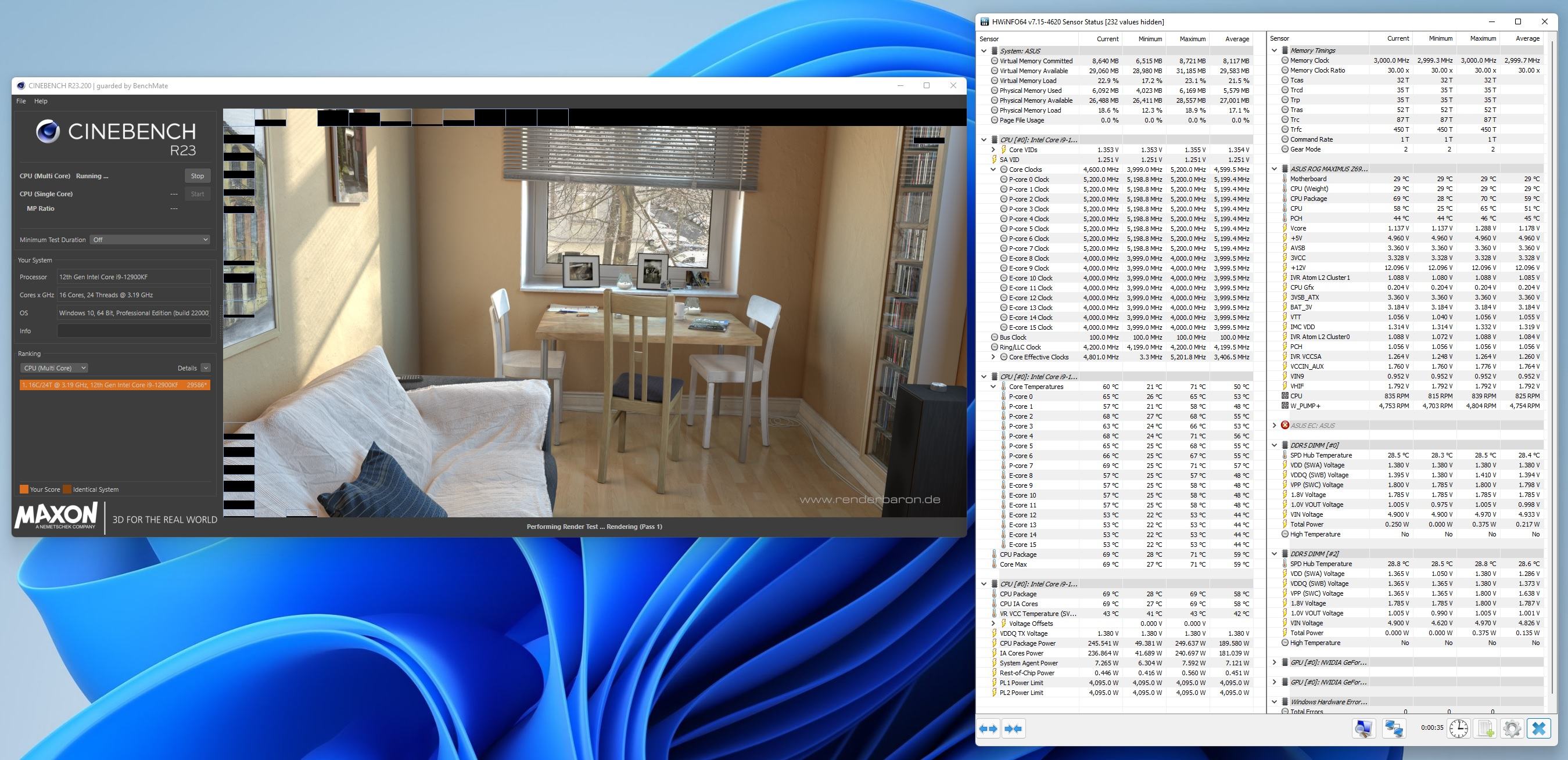1568x760 pixels.
Task: Click the Cores x GHz field
Action: [134, 295]
